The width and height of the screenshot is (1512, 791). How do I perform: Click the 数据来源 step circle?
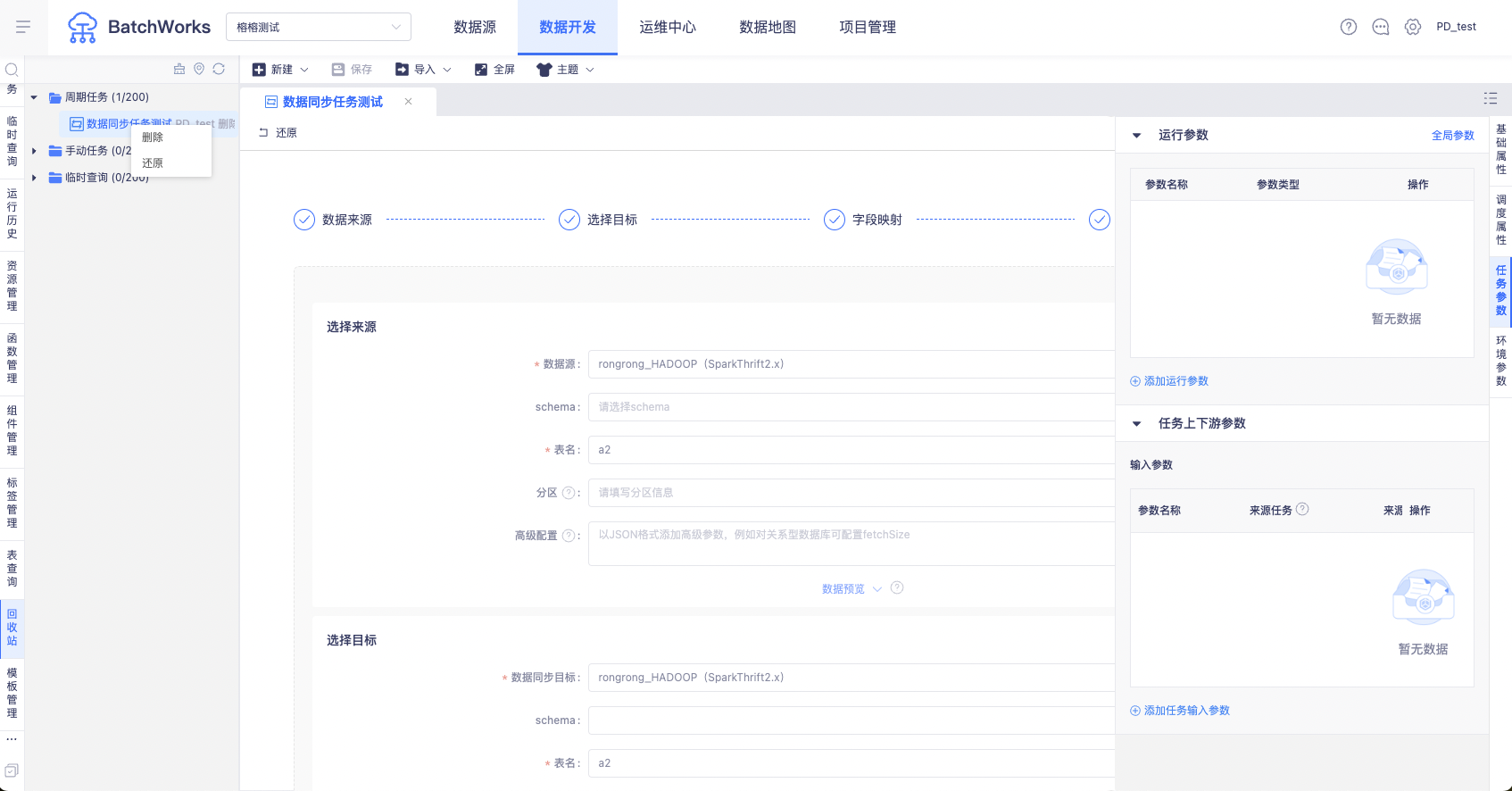coord(304,220)
